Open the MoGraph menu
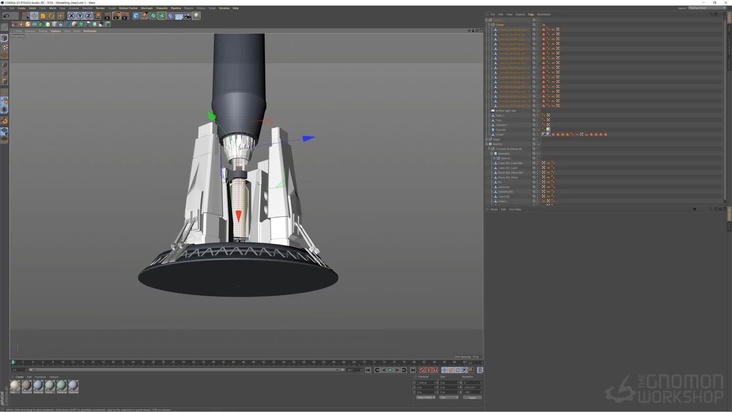The height and width of the screenshot is (412, 732). click(x=147, y=8)
